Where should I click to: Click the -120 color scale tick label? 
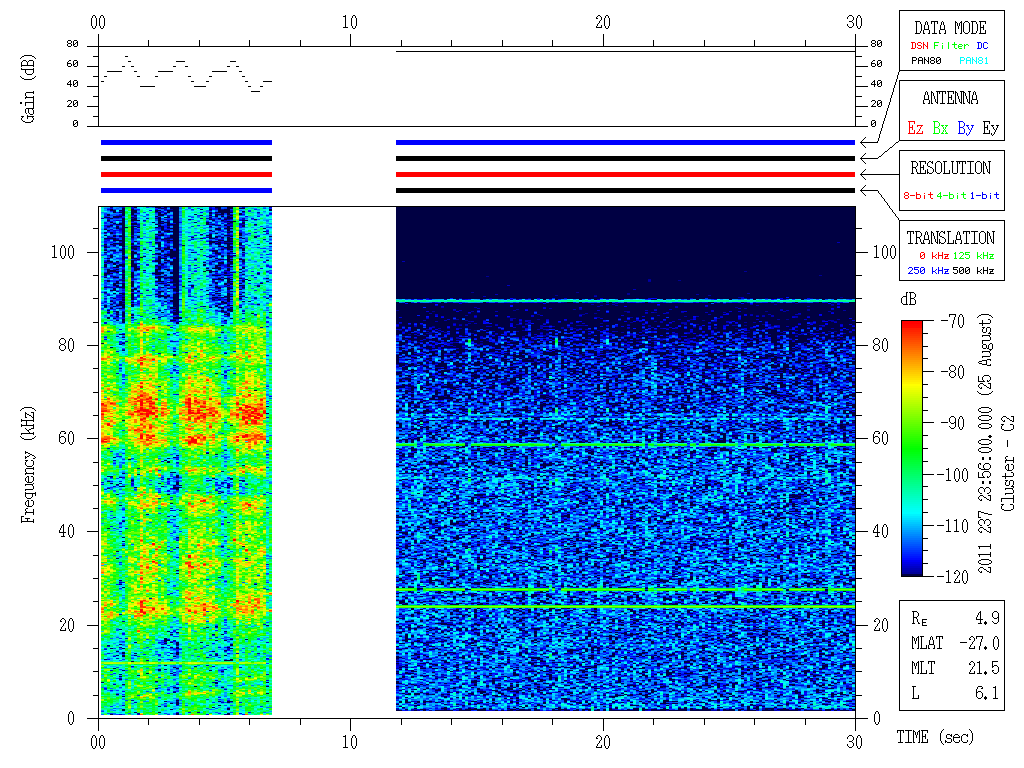click(x=953, y=577)
